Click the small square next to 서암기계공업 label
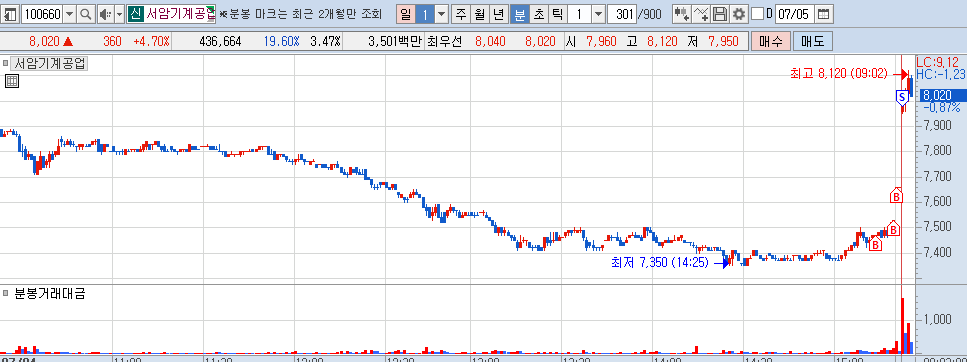This screenshot has height=362, width=967. pyautogui.click(x=6, y=63)
